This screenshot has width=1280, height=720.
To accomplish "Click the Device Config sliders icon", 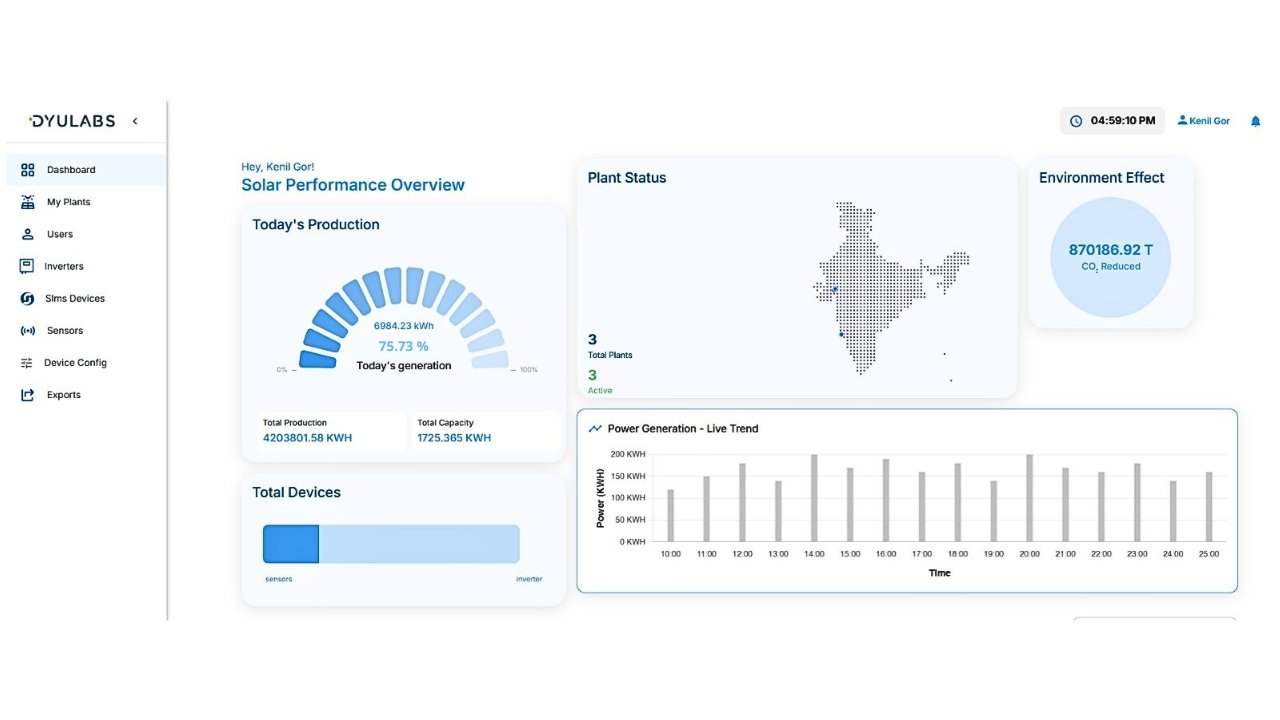I will click(27, 363).
